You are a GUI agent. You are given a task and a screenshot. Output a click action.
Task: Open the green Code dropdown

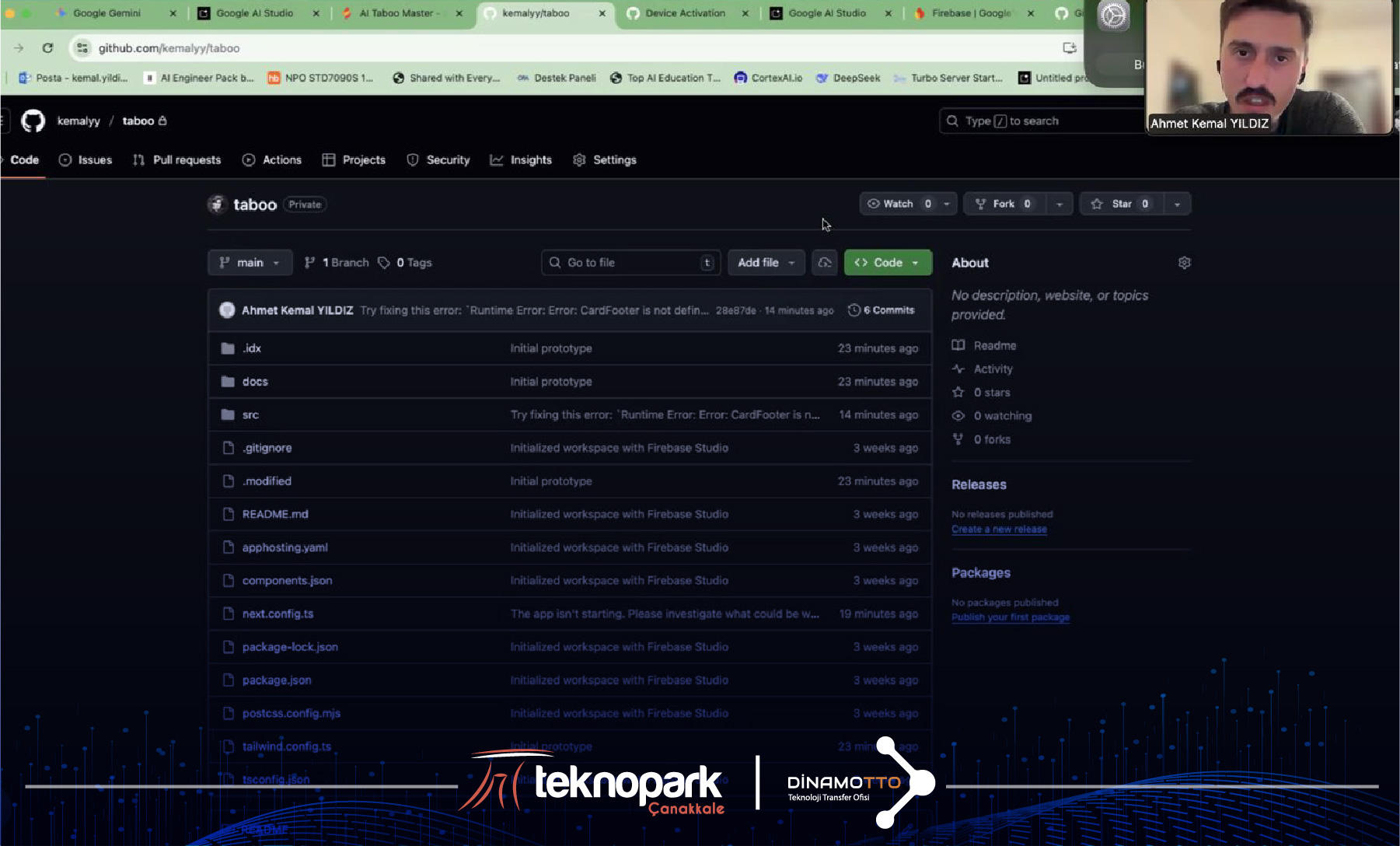[887, 263]
